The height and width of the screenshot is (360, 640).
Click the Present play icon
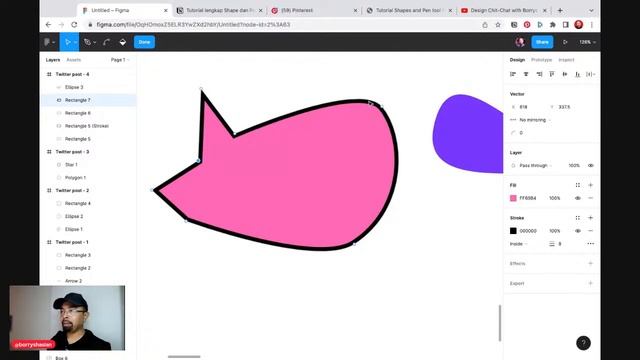565,42
